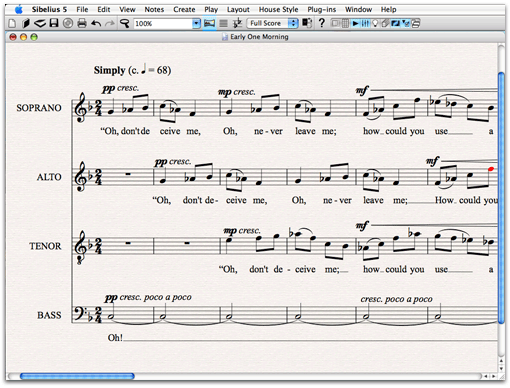The height and width of the screenshot is (388, 510).
Task: Select the BASS staff name
Action: click(x=49, y=315)
